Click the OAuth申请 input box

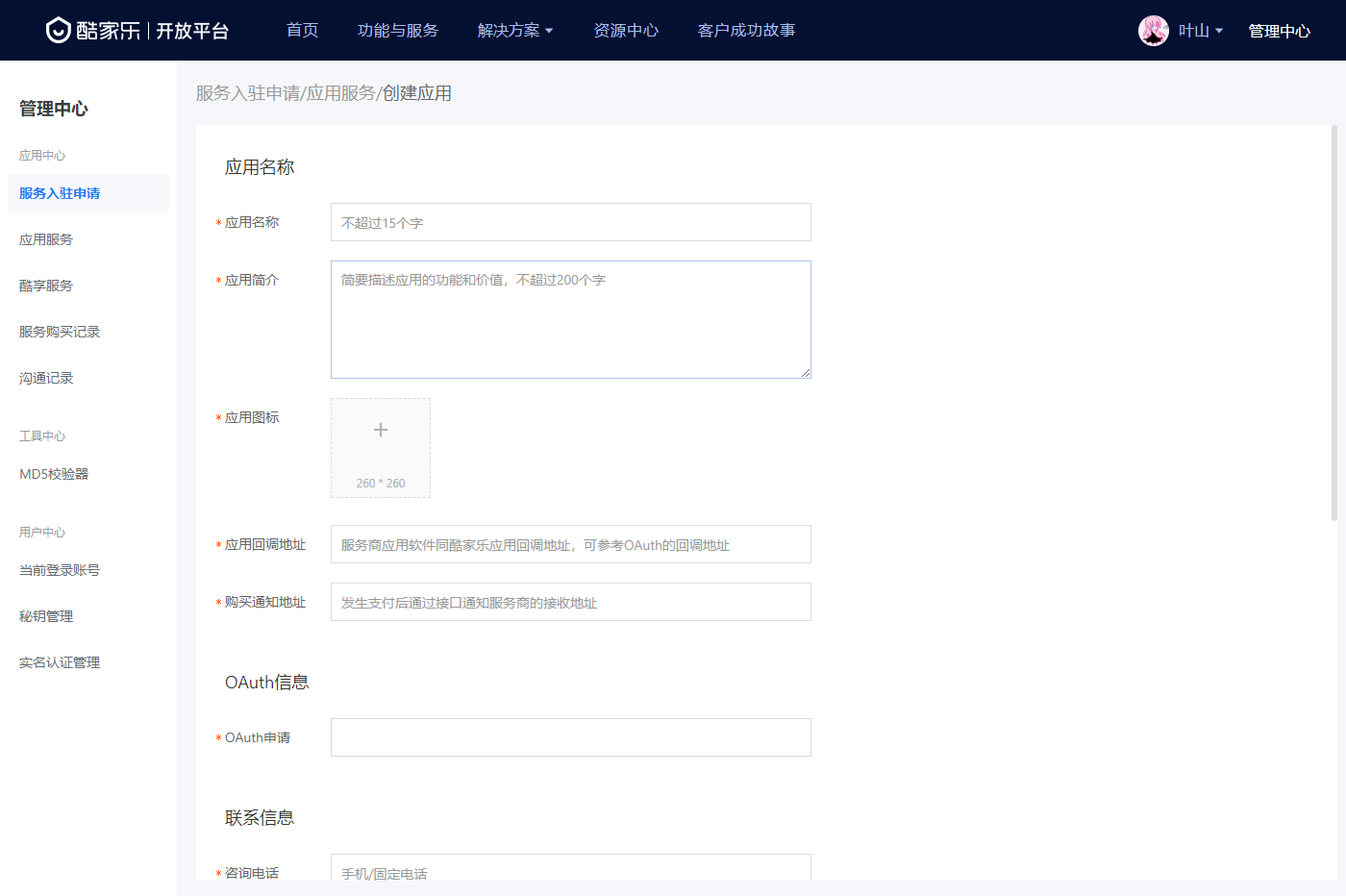[x=570, y=737]
